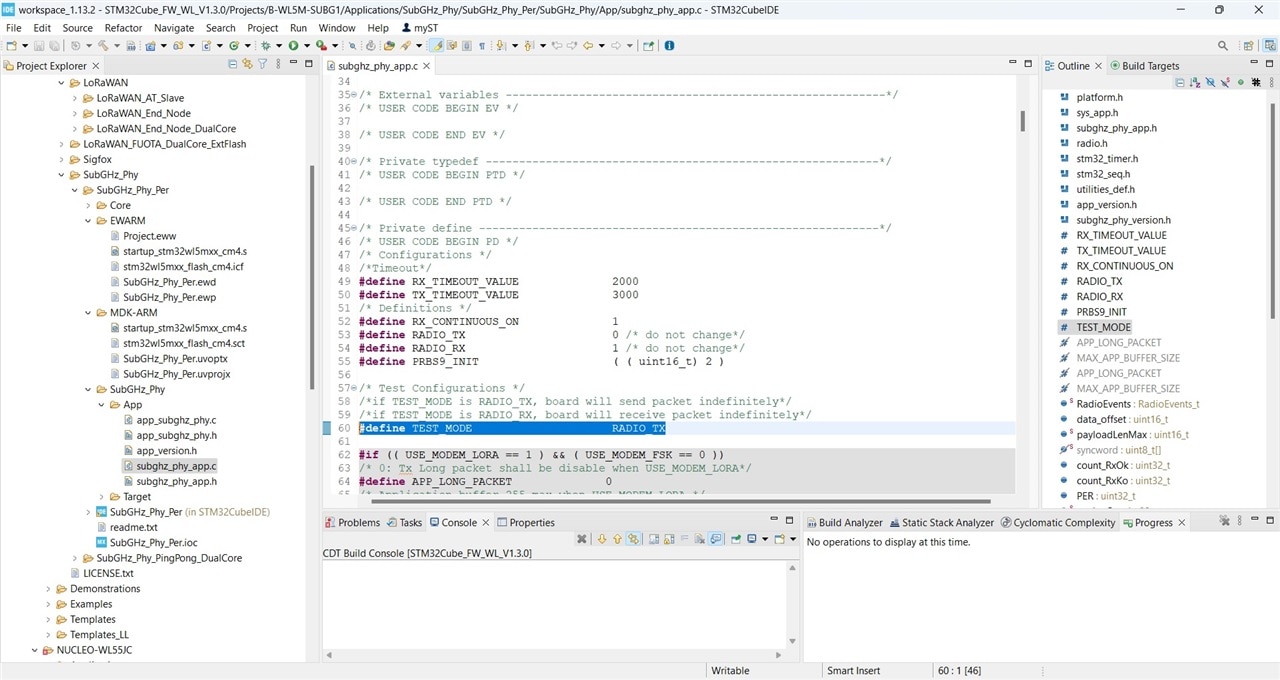1280x680 pixels.
Task: Click the Debug bug icon in toolbar
Action: tap(266, 46)
